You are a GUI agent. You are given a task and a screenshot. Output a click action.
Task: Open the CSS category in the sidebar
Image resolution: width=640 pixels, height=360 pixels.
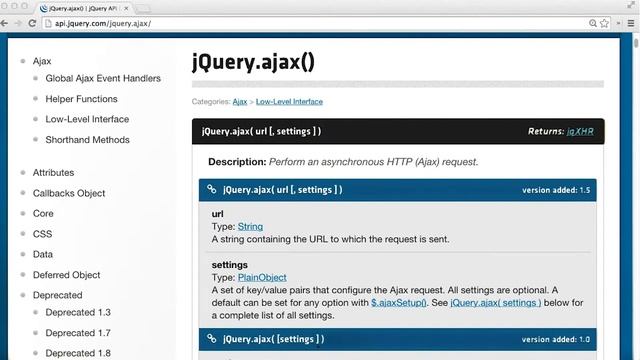42,234
